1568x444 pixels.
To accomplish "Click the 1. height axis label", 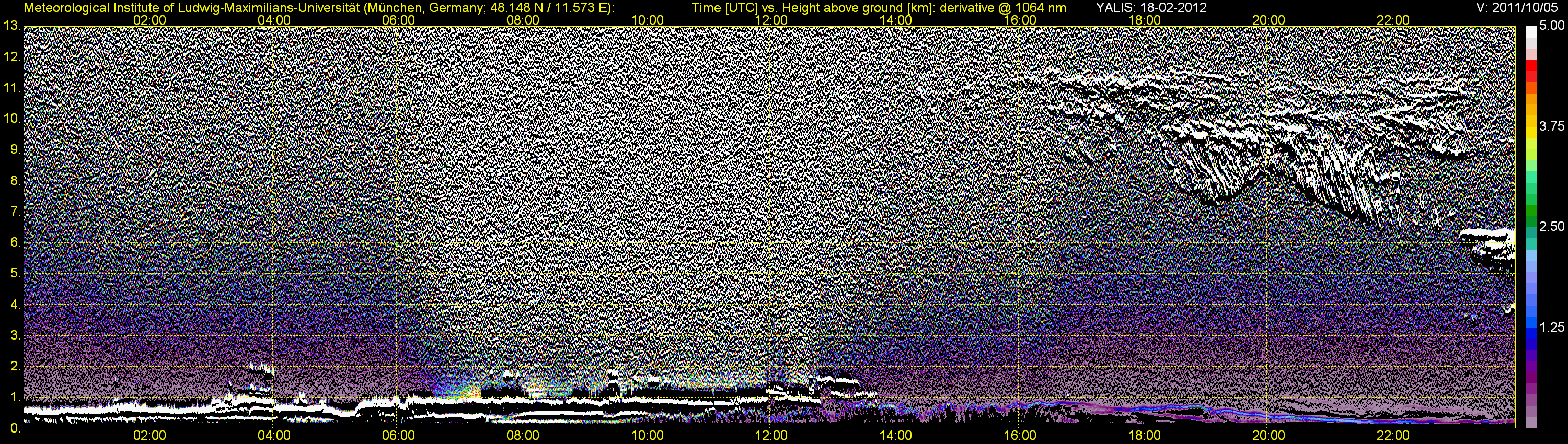I will click(x=15, y=398).
